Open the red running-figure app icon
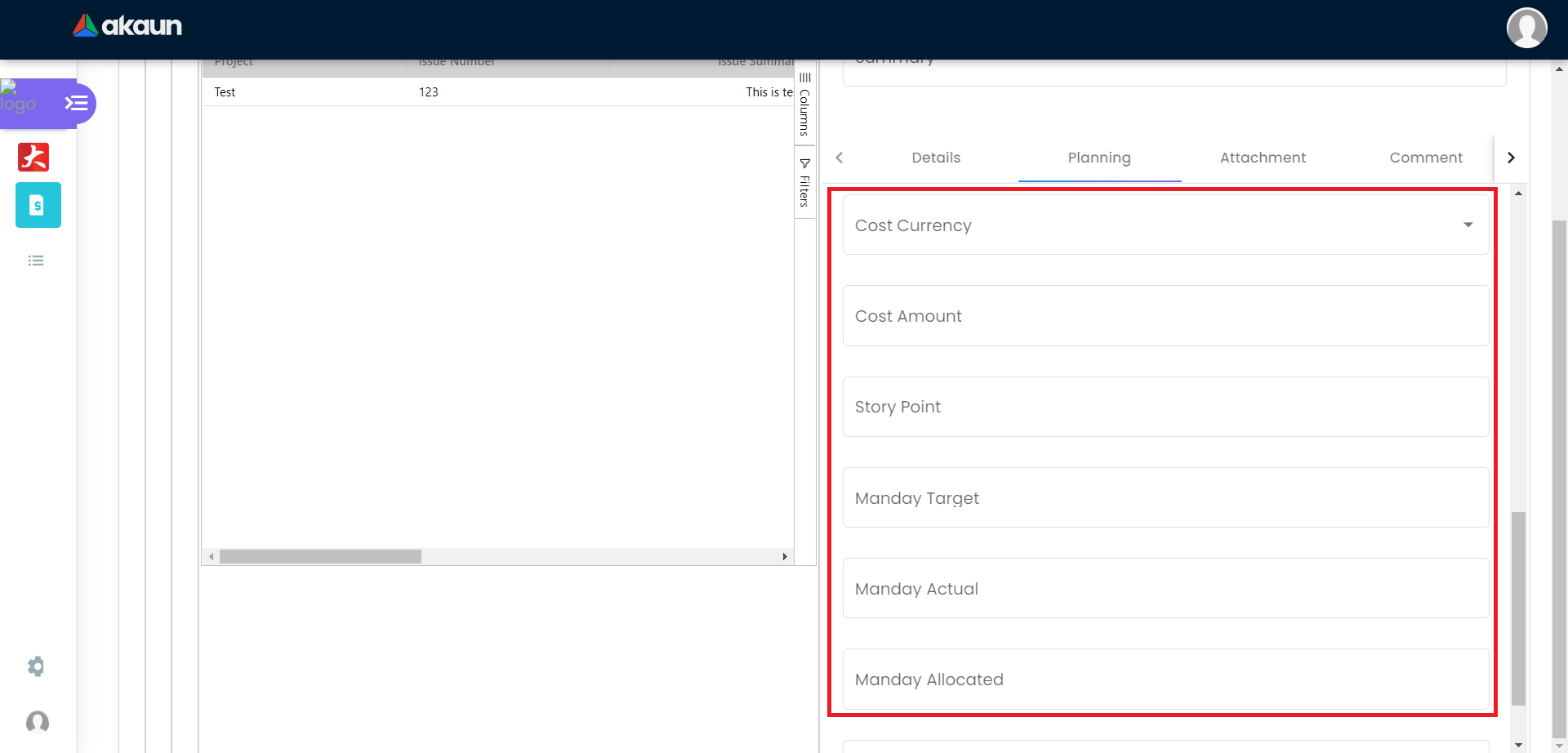Viewport: 1568px width, 753px height. 33,157
